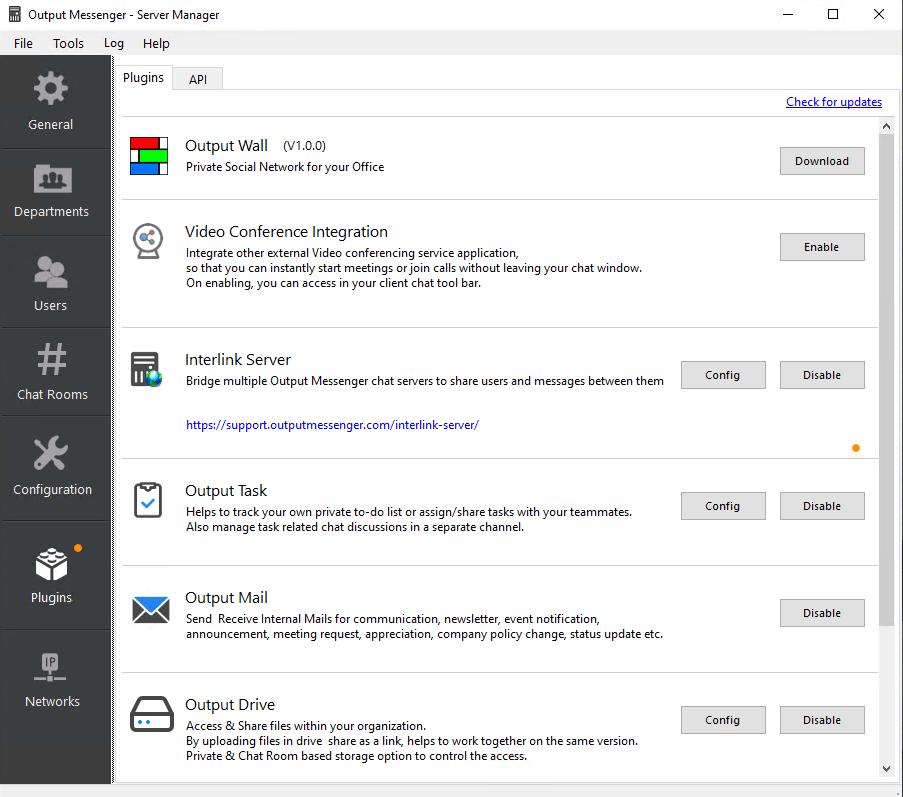The height and width of the screenshot is (797, 903).
Task: Click the Video Conference webcam icon
Action: pos(148,241)
